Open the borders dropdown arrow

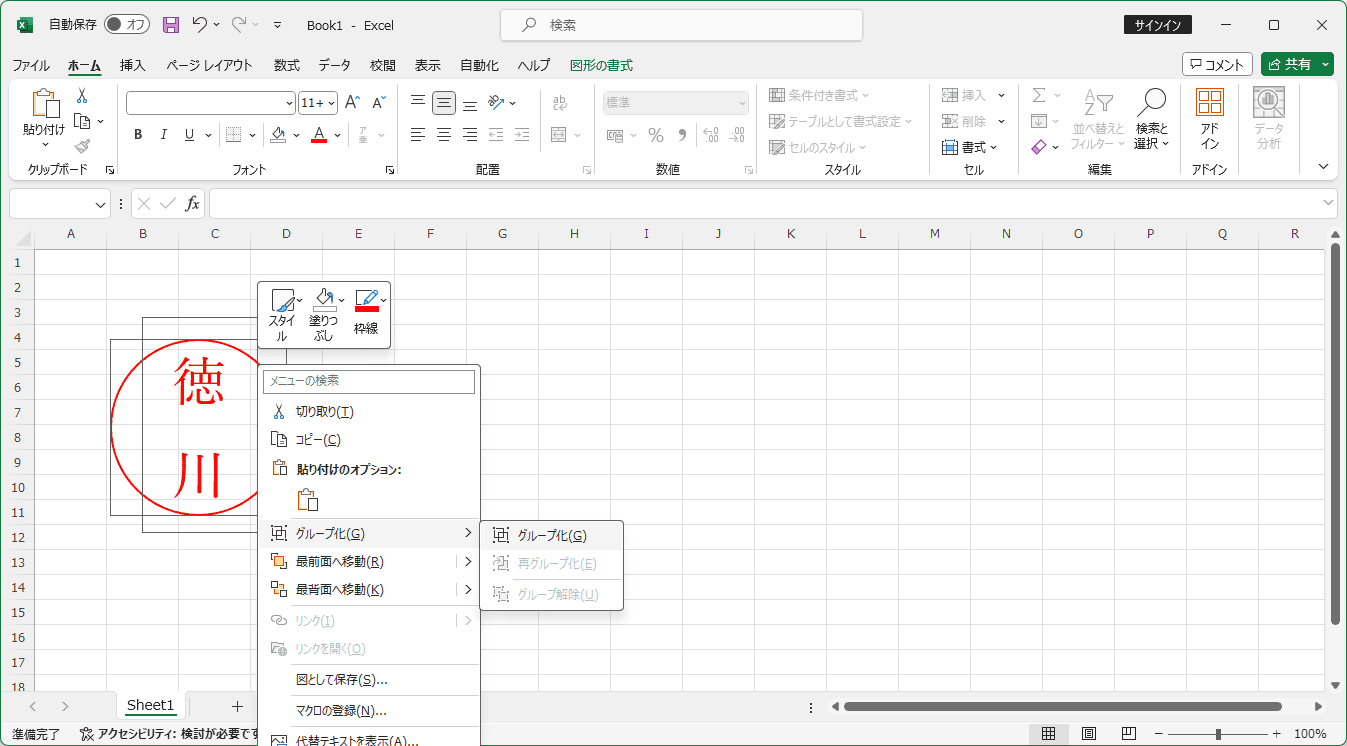click(x=252, y=135)
